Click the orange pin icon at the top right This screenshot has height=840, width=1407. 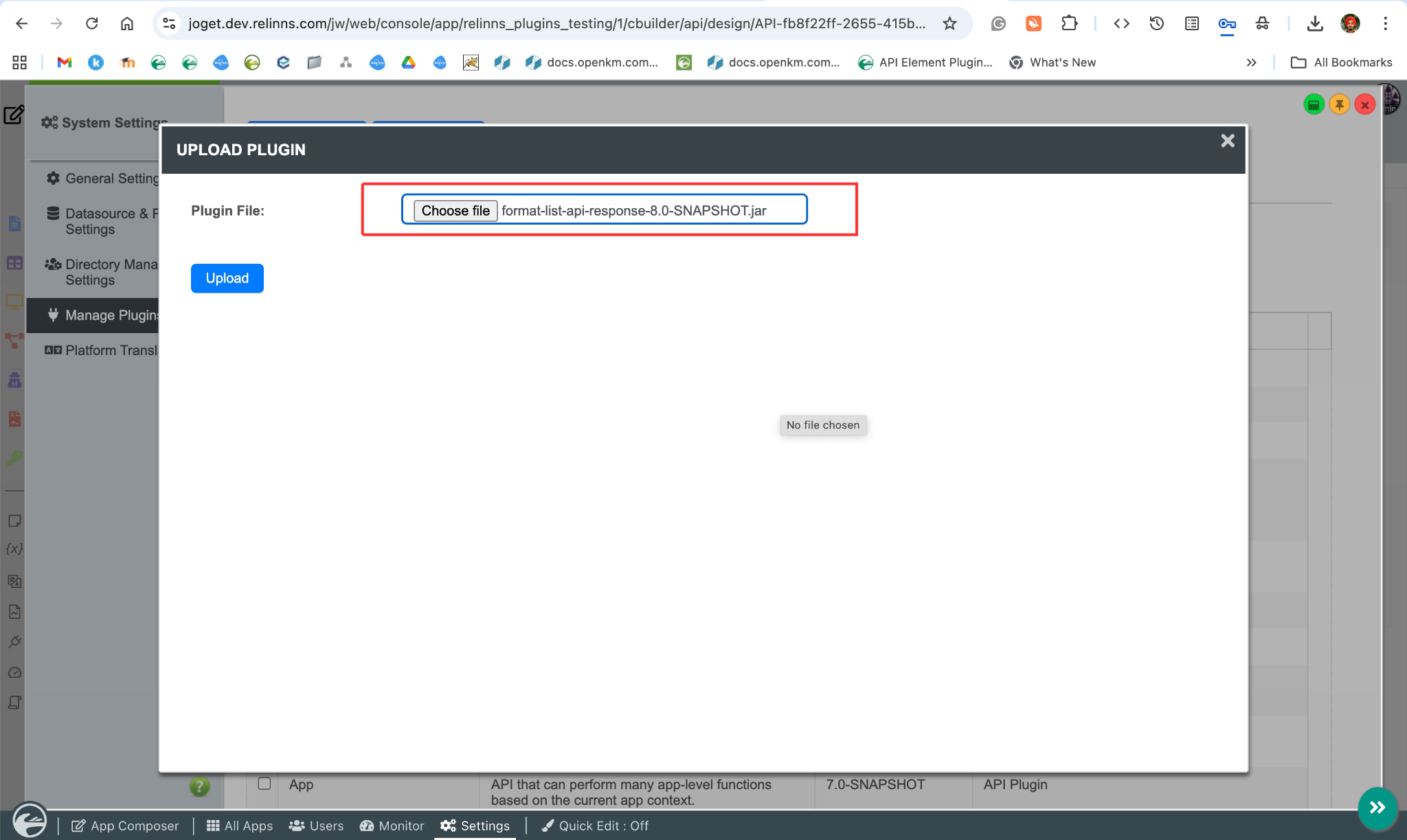click(1339, 104)
